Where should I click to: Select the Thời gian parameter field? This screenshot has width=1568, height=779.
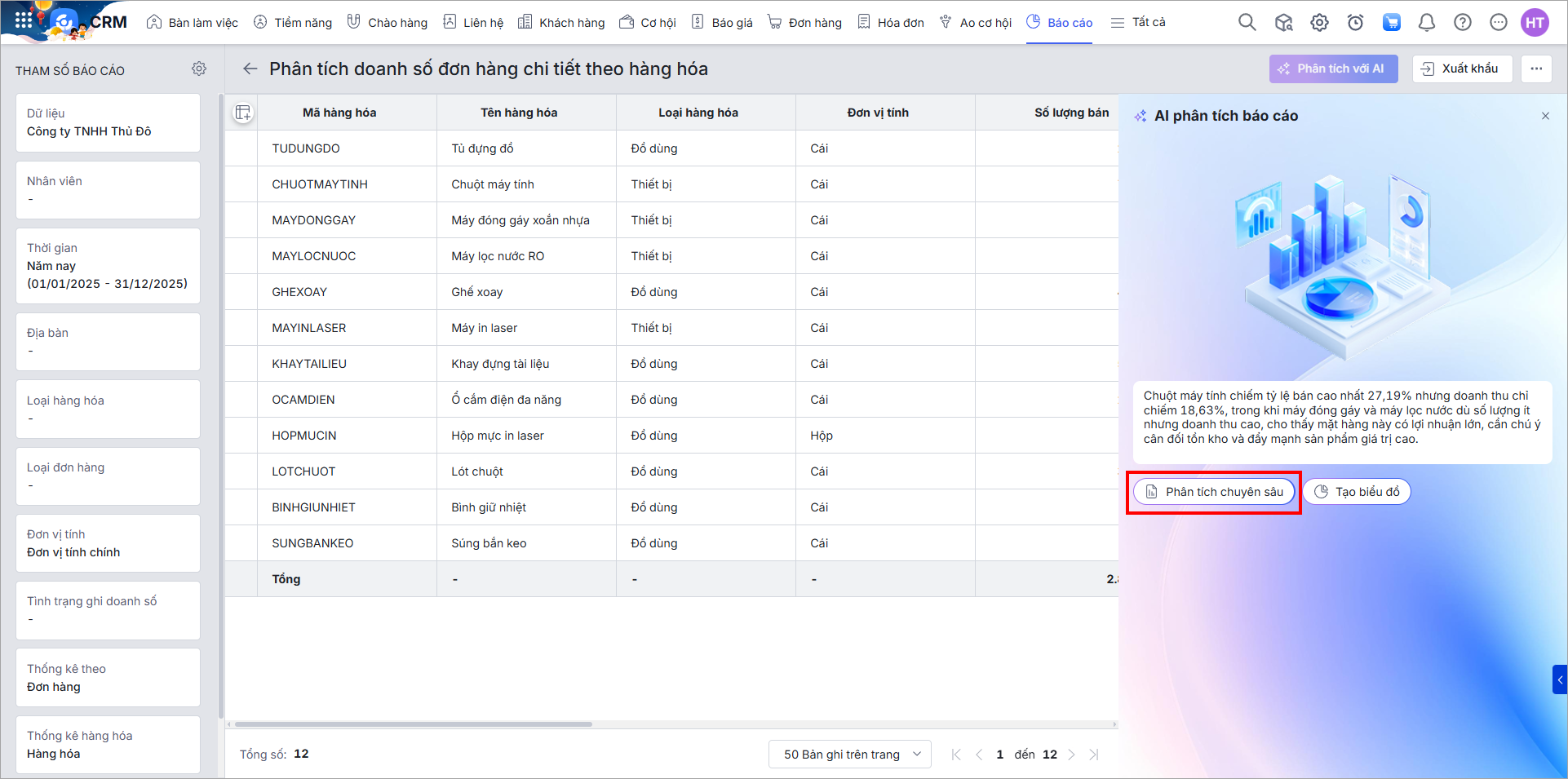tap(108, 266)
